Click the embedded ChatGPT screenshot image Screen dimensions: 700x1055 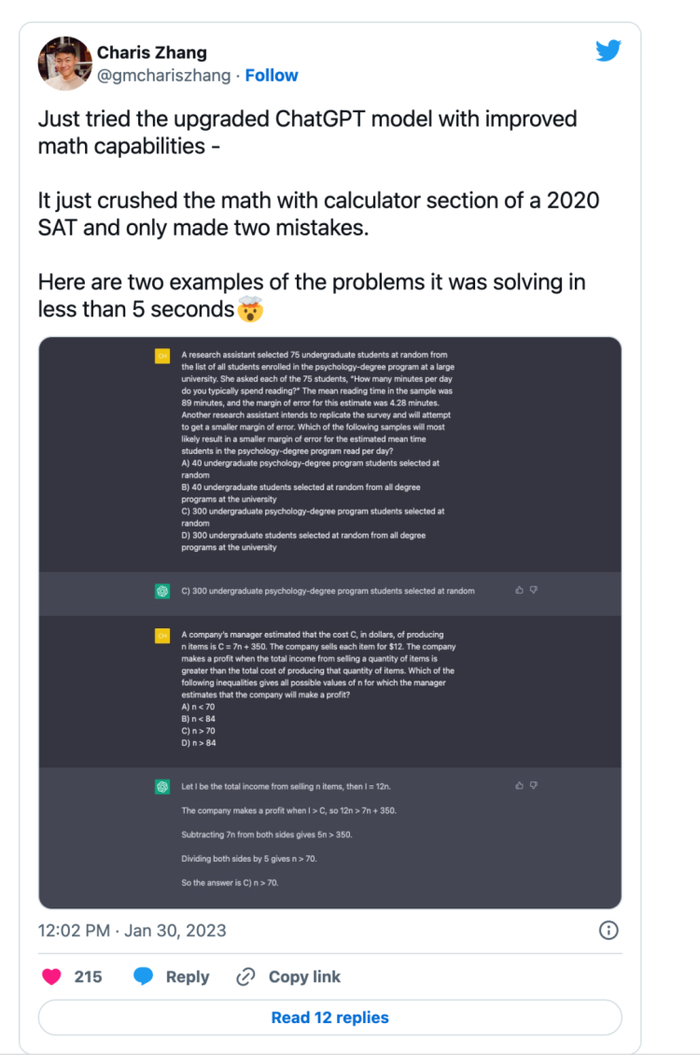coord(330,620)
